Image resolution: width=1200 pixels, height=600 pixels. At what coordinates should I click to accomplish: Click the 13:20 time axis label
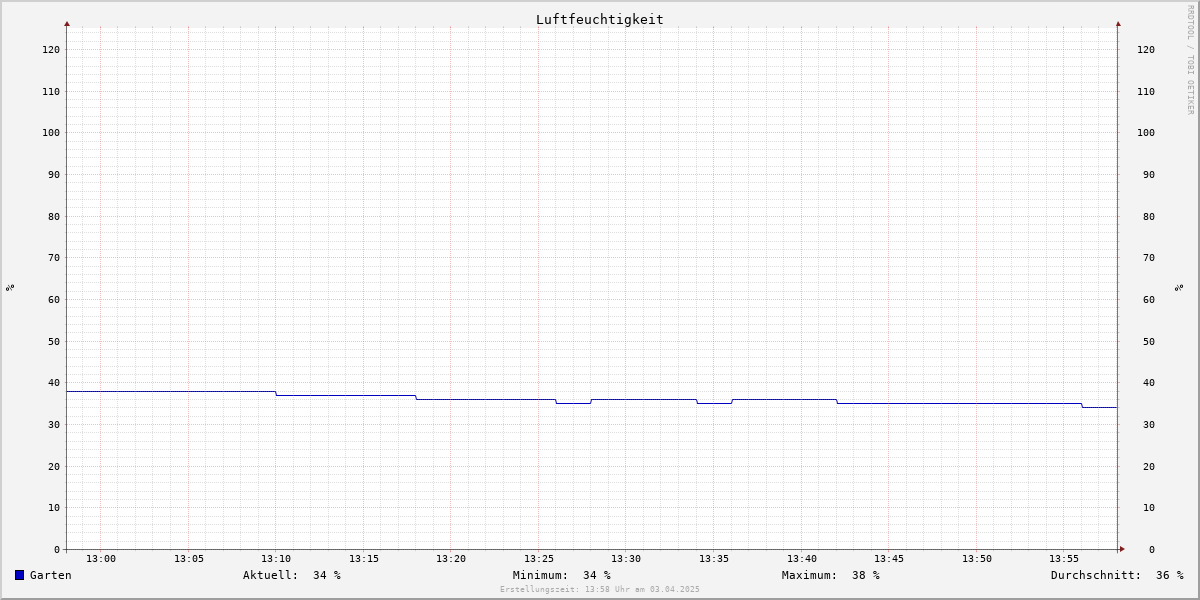tap(451, 558)
